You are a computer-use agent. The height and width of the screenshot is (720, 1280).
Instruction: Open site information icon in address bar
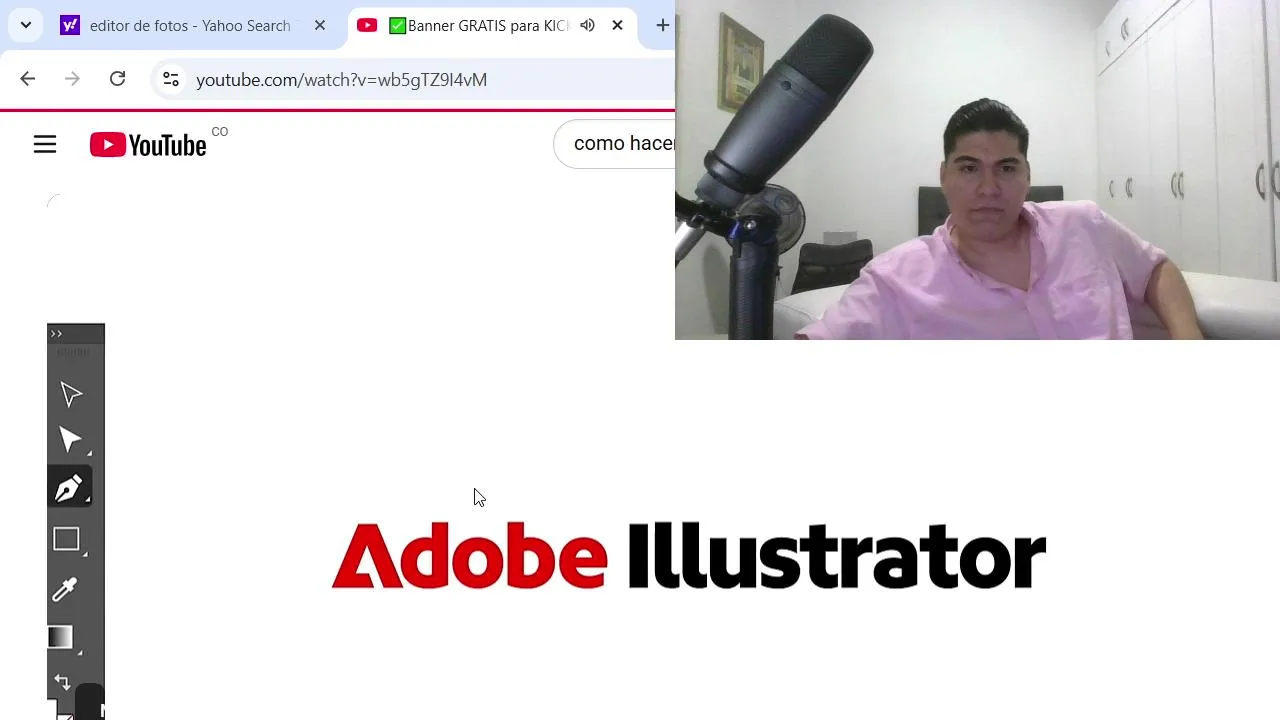tap(171, 79)
